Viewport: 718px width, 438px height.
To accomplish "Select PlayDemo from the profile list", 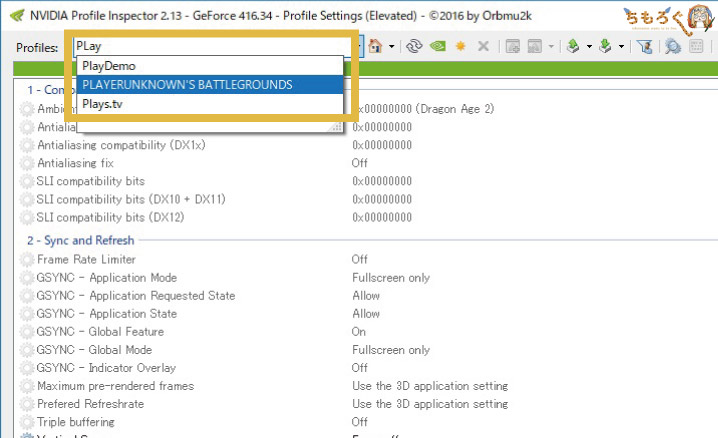I will click(x=210, y=66).
